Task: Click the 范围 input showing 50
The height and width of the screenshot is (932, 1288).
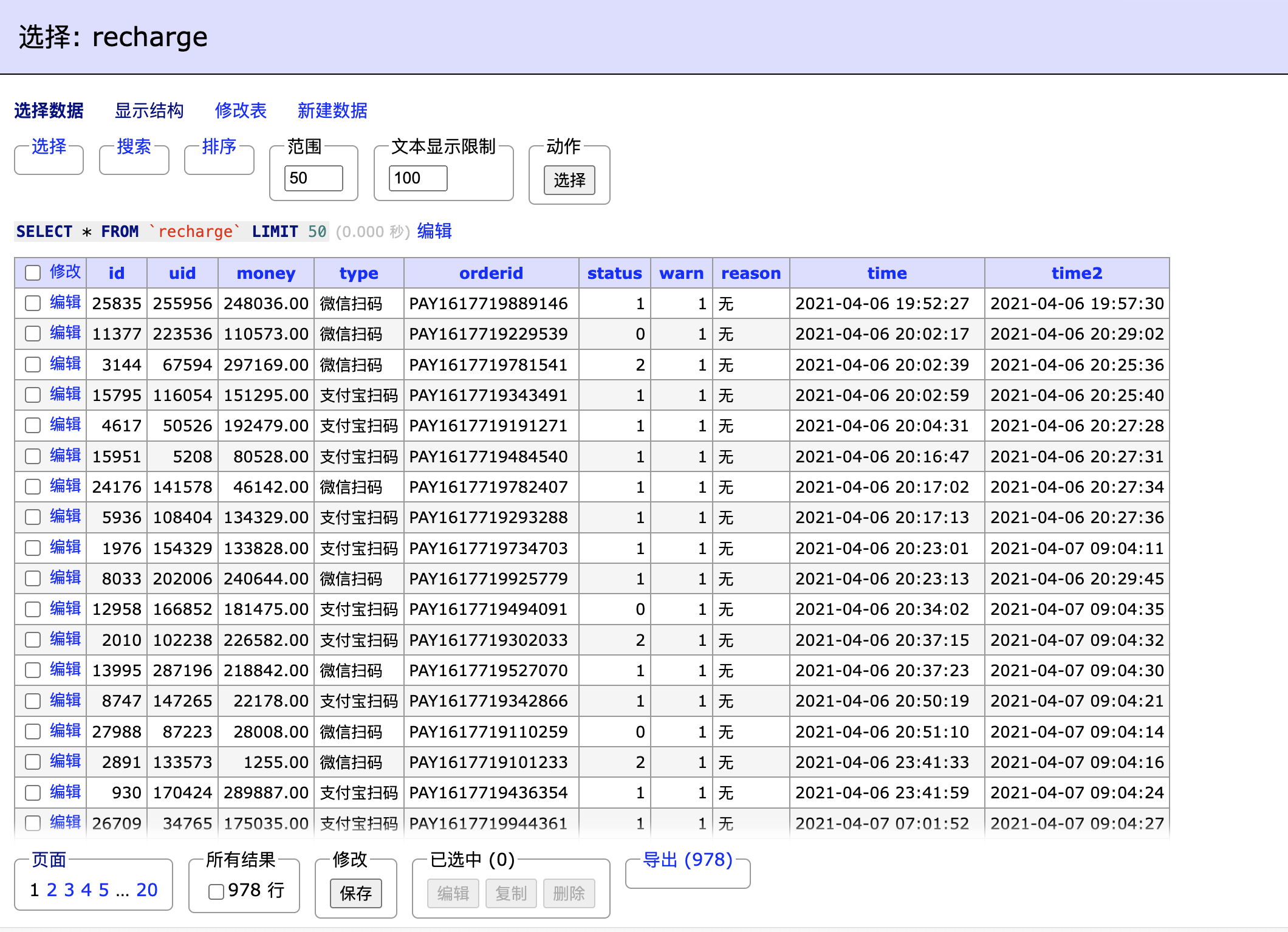Action: tap(313, 178)
